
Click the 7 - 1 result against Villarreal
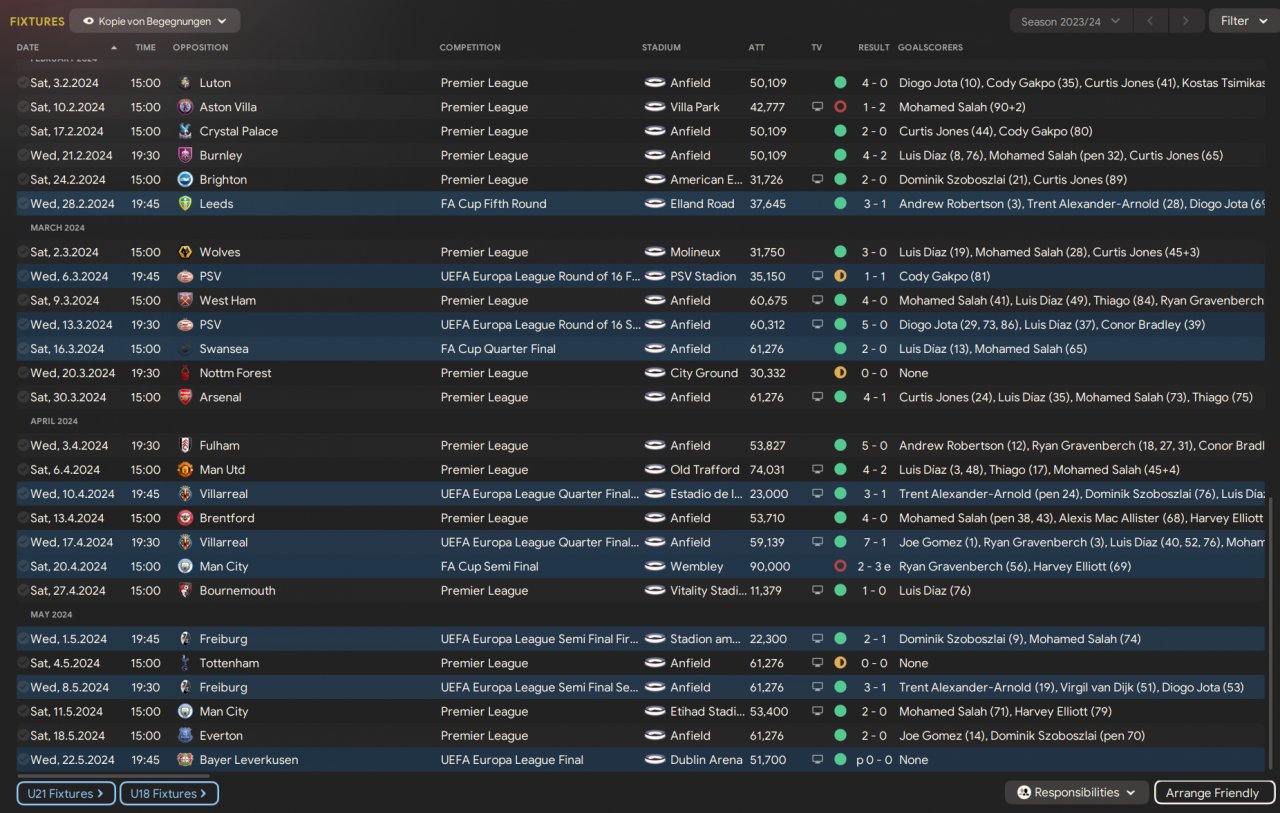(875, 542)
